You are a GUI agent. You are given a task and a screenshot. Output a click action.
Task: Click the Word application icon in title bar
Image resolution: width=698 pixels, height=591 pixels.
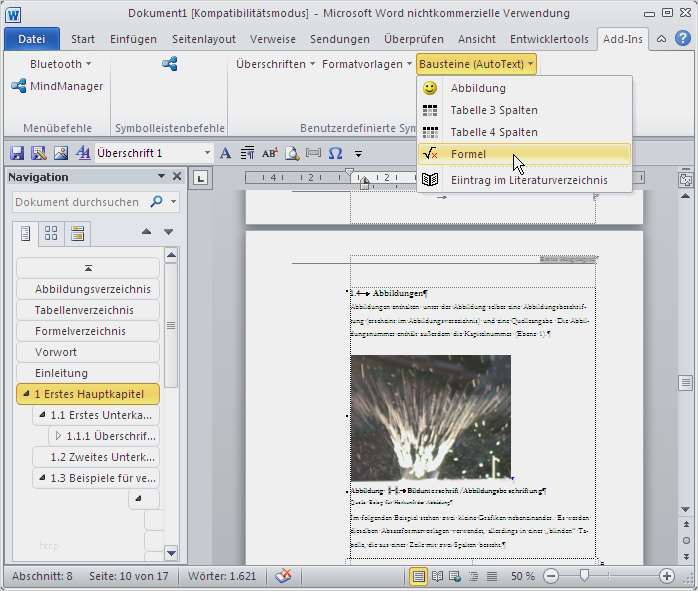[x=13, y=15]
